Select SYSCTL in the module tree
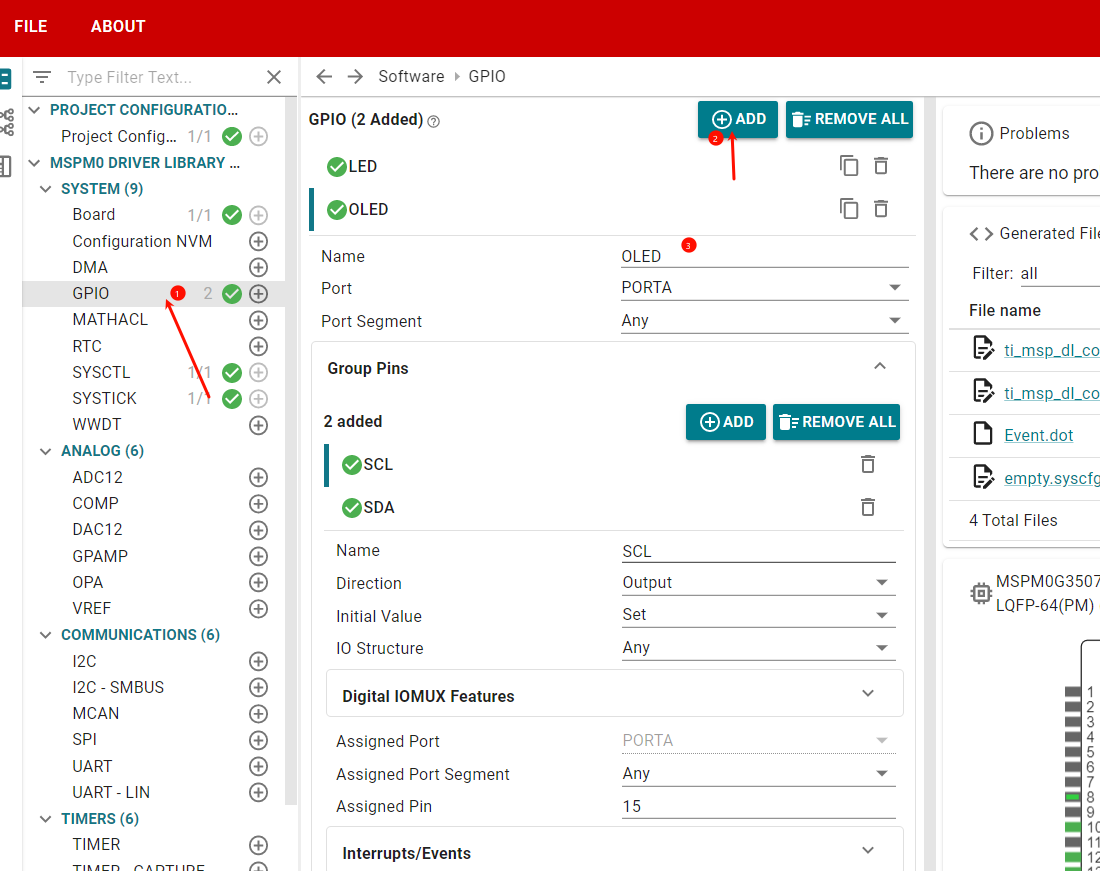 coord(101,372)
